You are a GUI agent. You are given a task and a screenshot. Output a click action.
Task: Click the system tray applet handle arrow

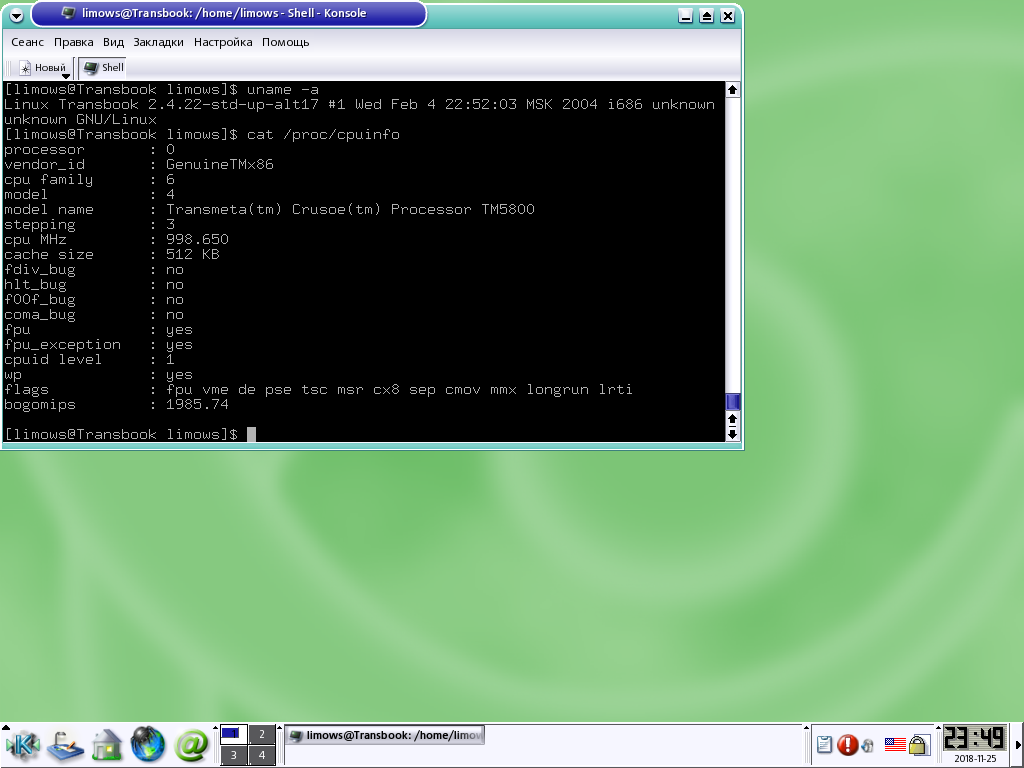point(807,727)
